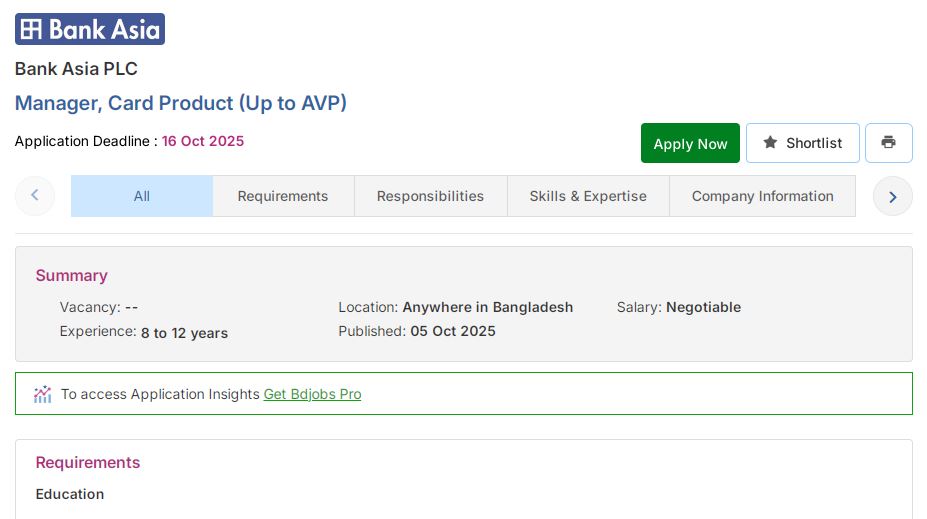The width and height of the screenshot is (927, 519).
Task: Select the All tab
Action: (142, 196)
